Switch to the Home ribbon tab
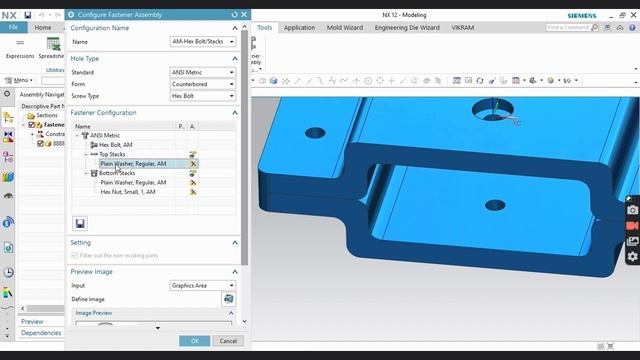Viewport: 640px width, 360px height. [43, 27]
